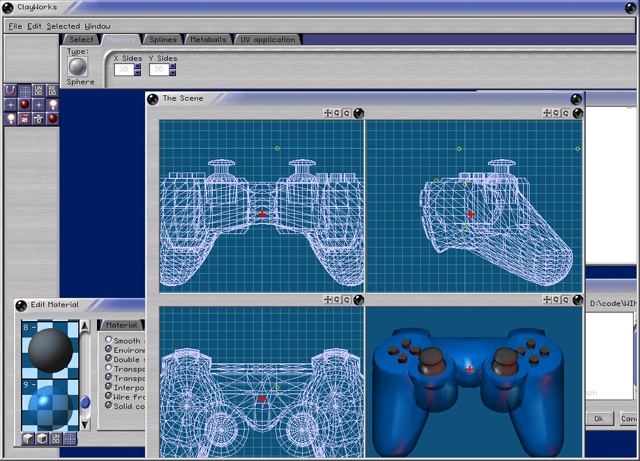
Task: Switch to the UV application tab
Action: [268, 40]
